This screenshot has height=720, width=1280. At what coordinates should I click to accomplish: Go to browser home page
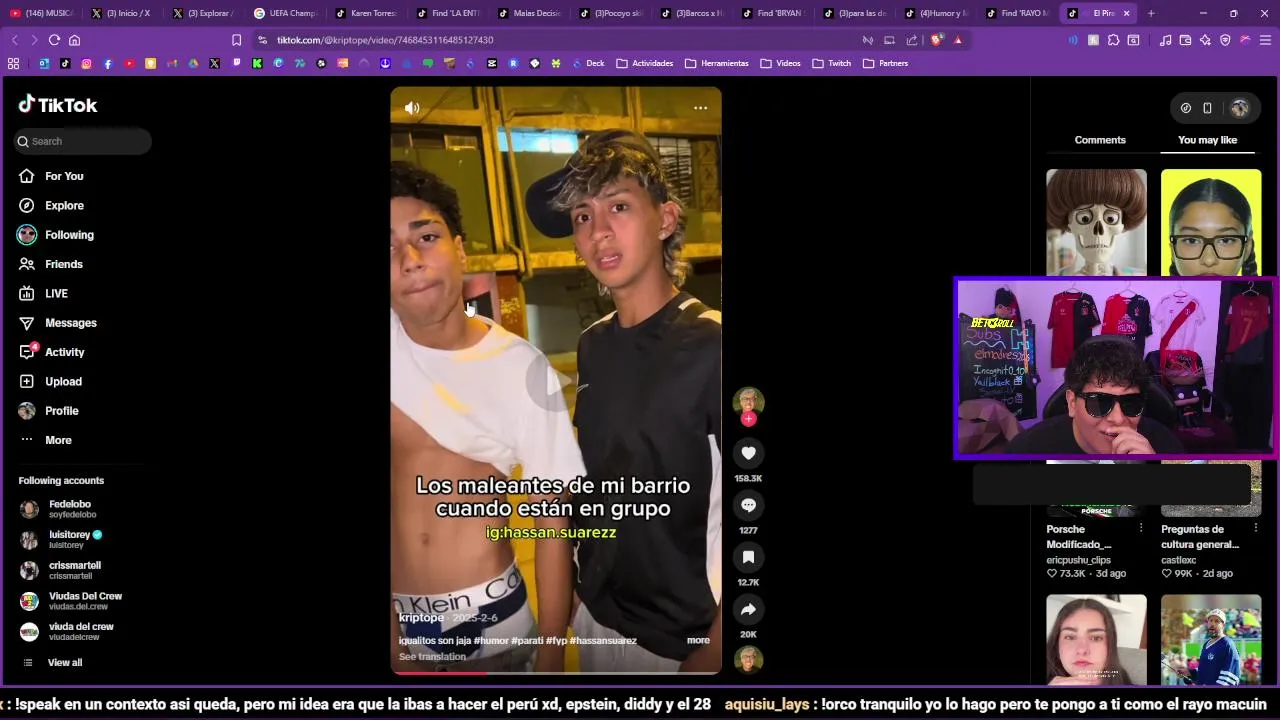click(x=74, y=40)
